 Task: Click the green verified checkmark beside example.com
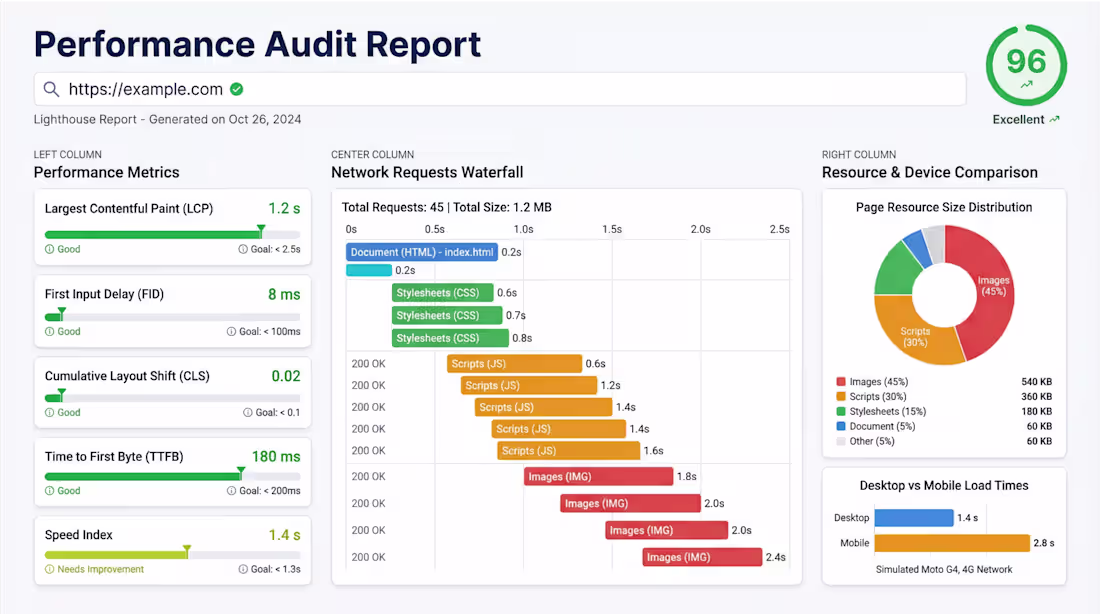point(237,89)
